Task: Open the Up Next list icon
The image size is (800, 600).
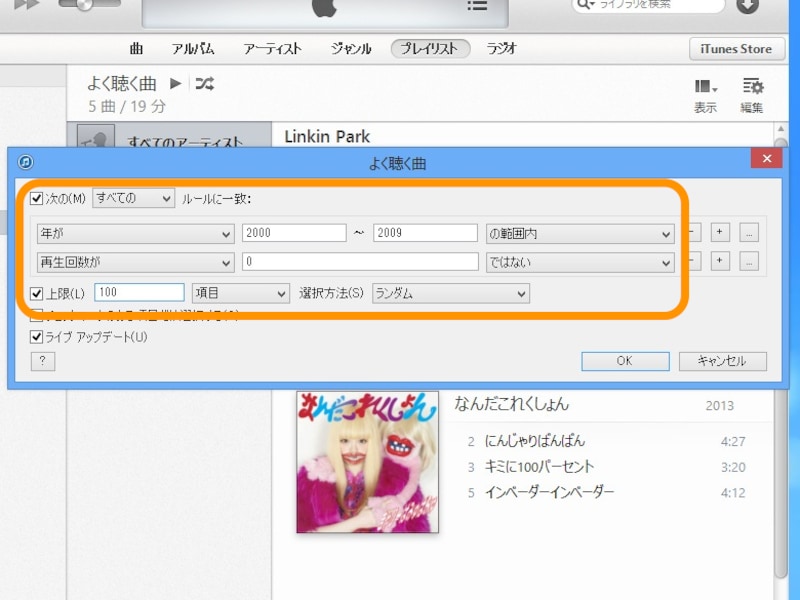Action: pos(477,6)
